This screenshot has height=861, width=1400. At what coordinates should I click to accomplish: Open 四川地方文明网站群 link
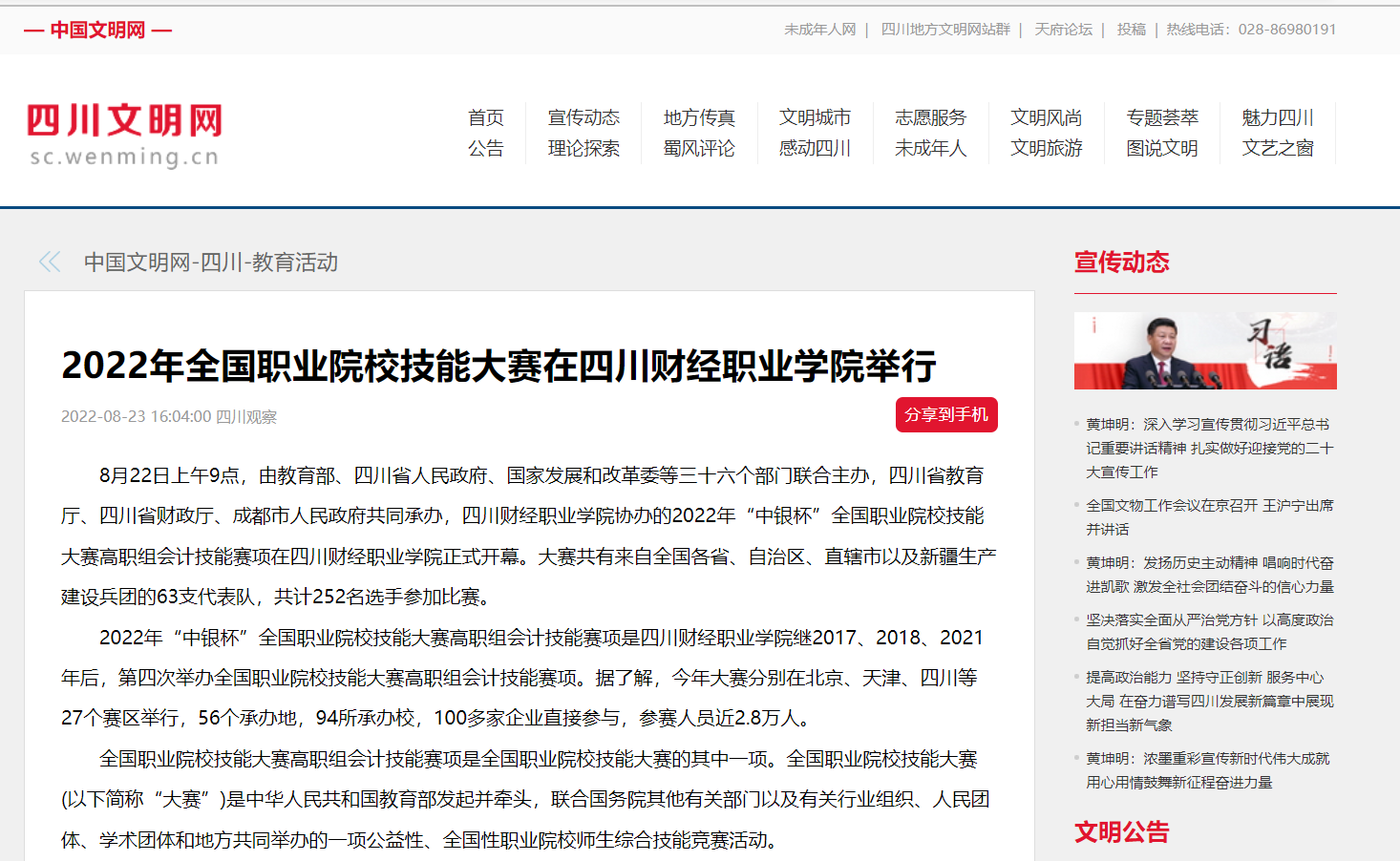tap(945, 30)
